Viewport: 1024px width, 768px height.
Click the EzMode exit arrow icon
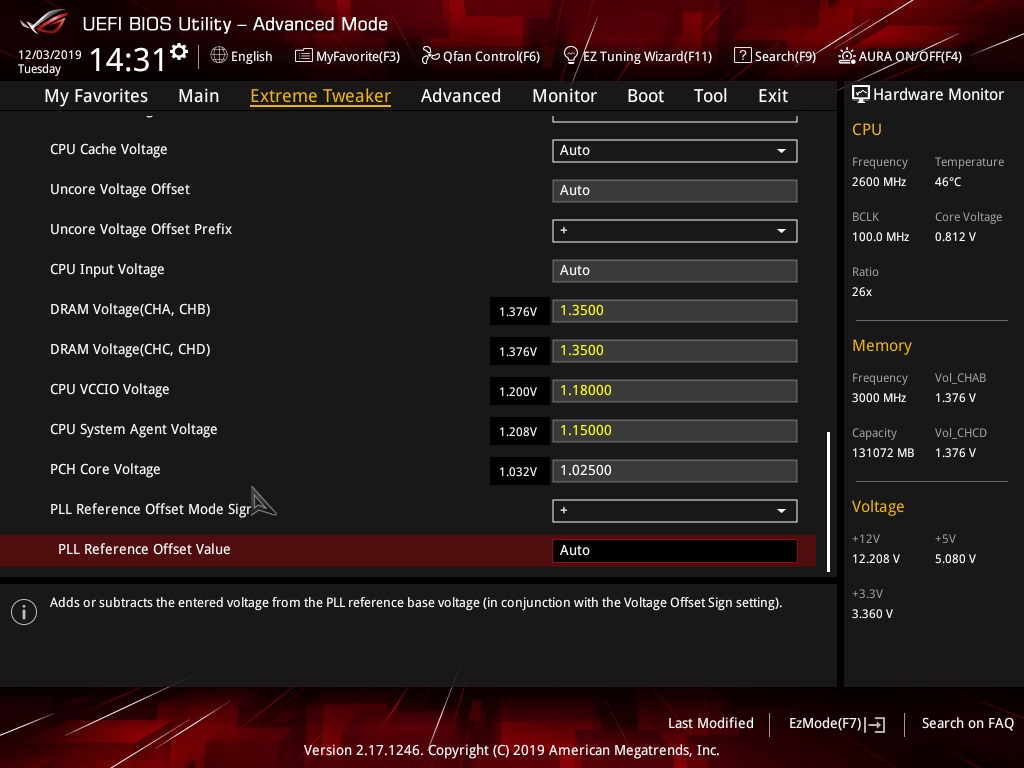click(x=875, y=724)
